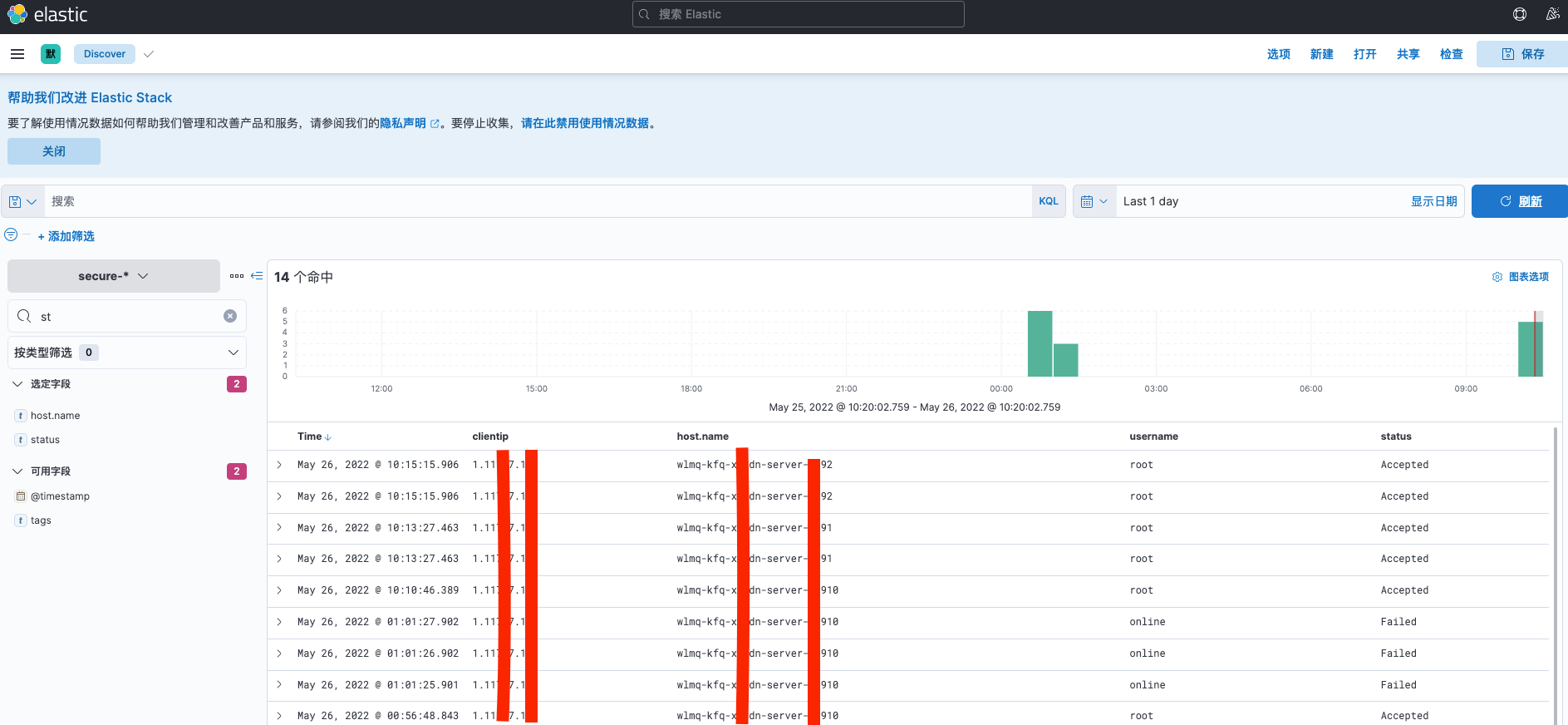Click the table vertical scrollbar
Image resolution: width=1568 pixels, height=725 pixels.
click(1555, 574)
